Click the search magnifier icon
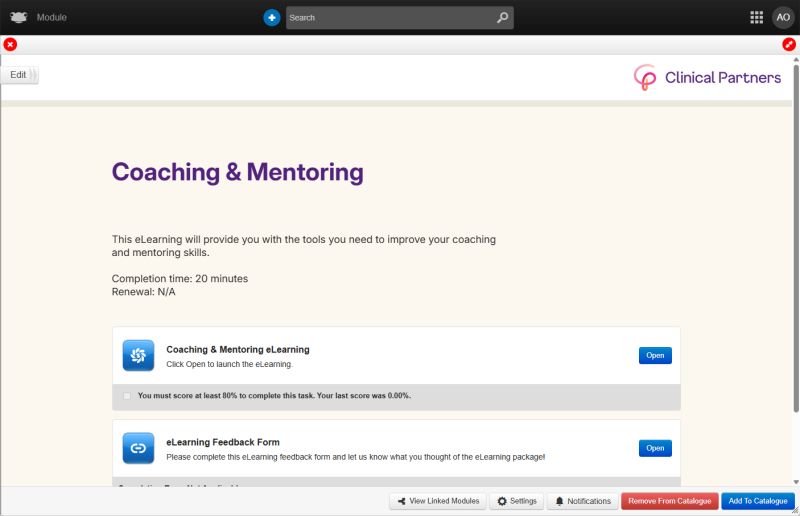 [502, 18]
